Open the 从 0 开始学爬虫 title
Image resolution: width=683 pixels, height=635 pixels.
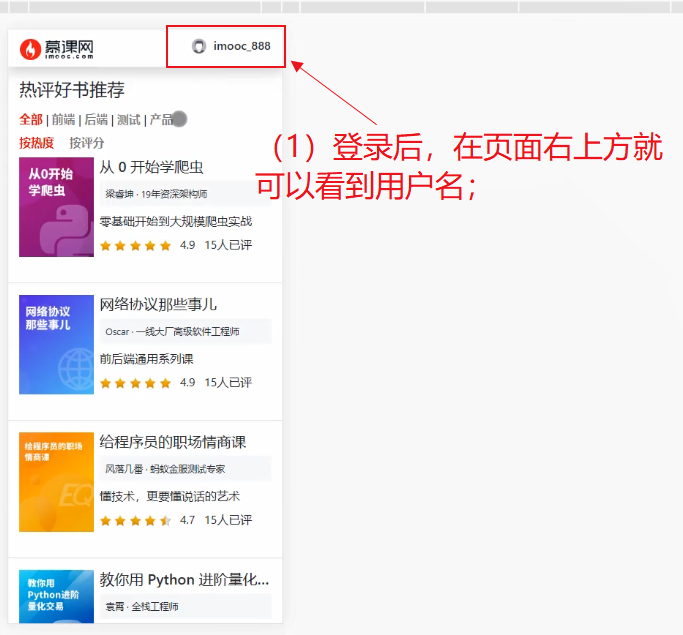[152, 167]
